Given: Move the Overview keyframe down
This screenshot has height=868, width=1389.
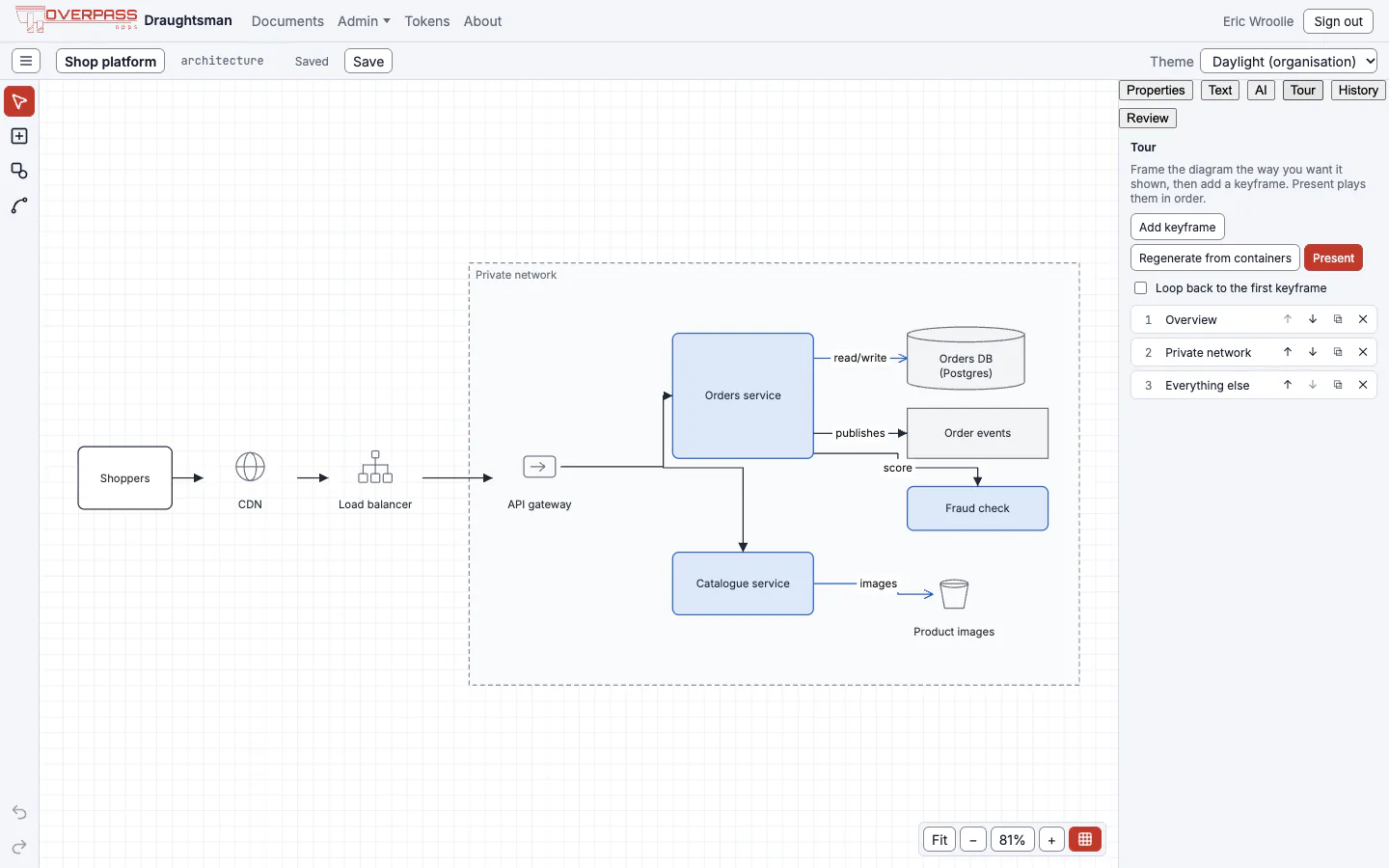Looking at the screenshot, I should 1313,319.
